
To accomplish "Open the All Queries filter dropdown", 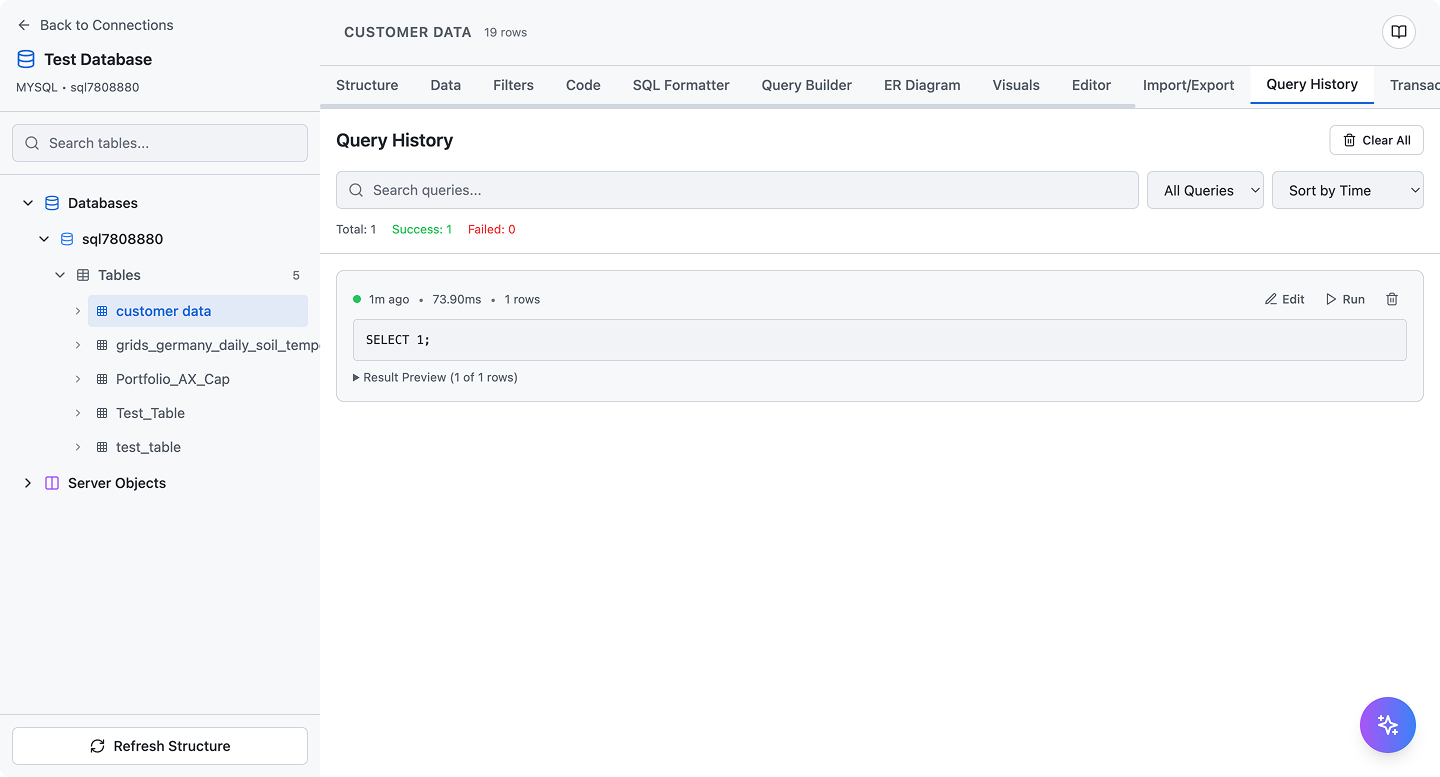I will tap(1205, 190).
